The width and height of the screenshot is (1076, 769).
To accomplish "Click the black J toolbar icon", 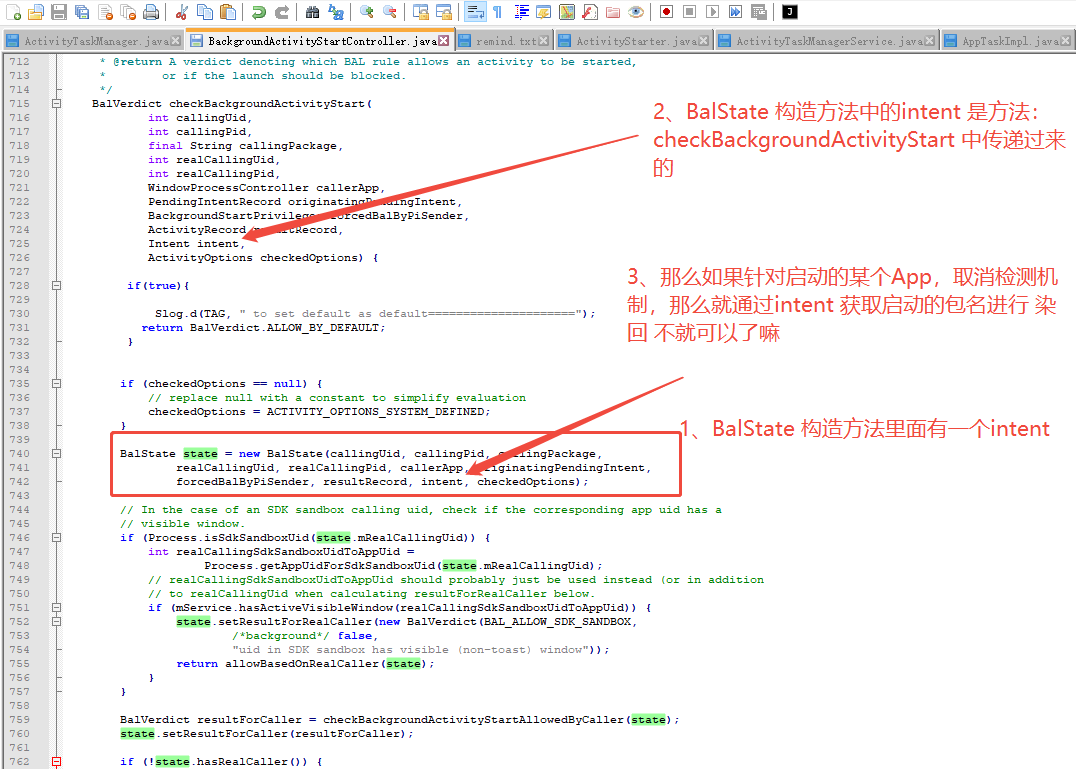I will [x=790, y=12].
